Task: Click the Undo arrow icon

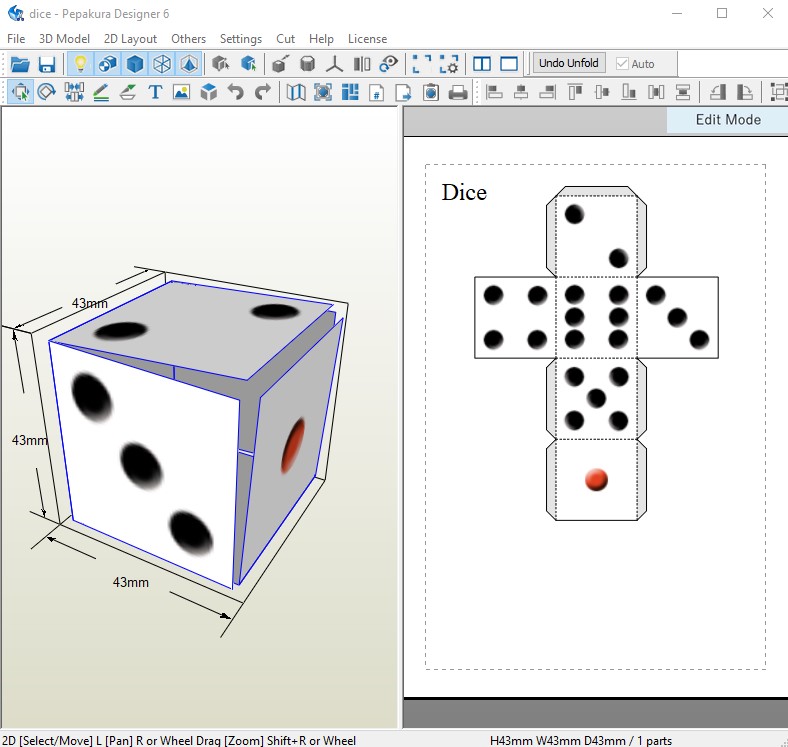Action: point(236,92)
